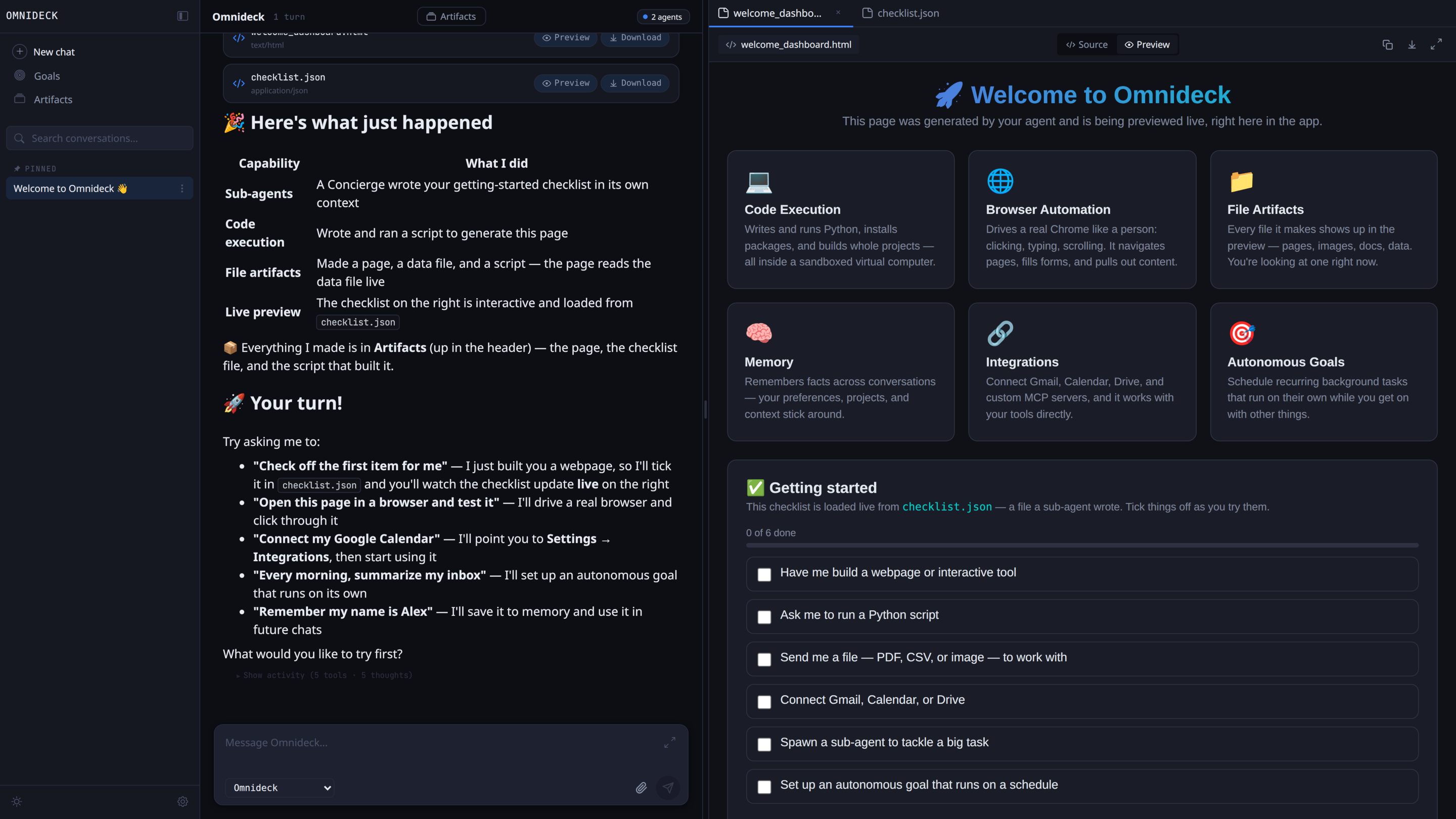
Task: Tick 'Send me a file — PDF, CSV, or image'
Action: (764, 660)
